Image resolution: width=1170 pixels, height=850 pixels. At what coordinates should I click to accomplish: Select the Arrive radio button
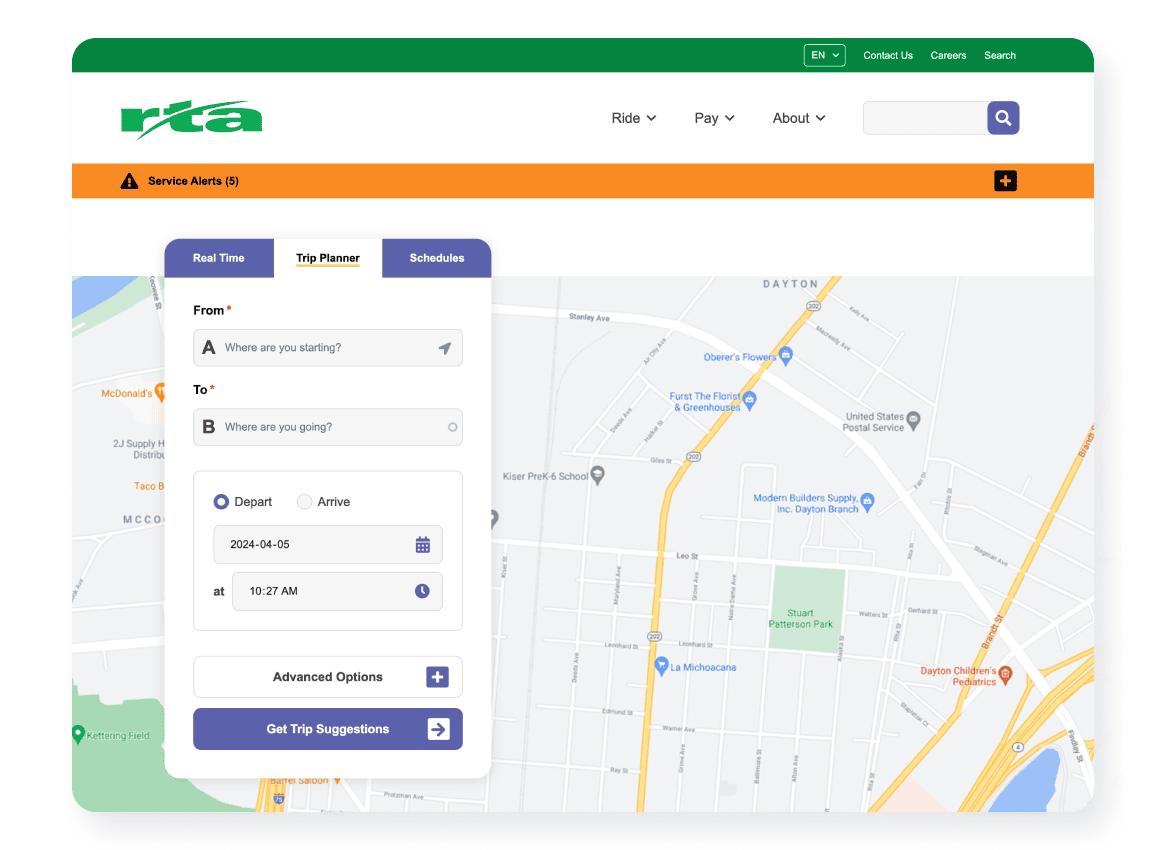pos(304,501)
